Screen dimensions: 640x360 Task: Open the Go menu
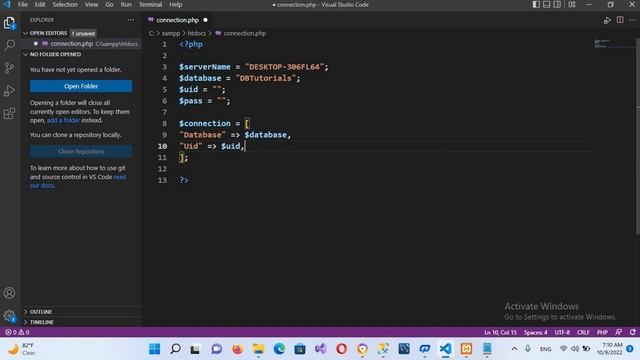109,4
